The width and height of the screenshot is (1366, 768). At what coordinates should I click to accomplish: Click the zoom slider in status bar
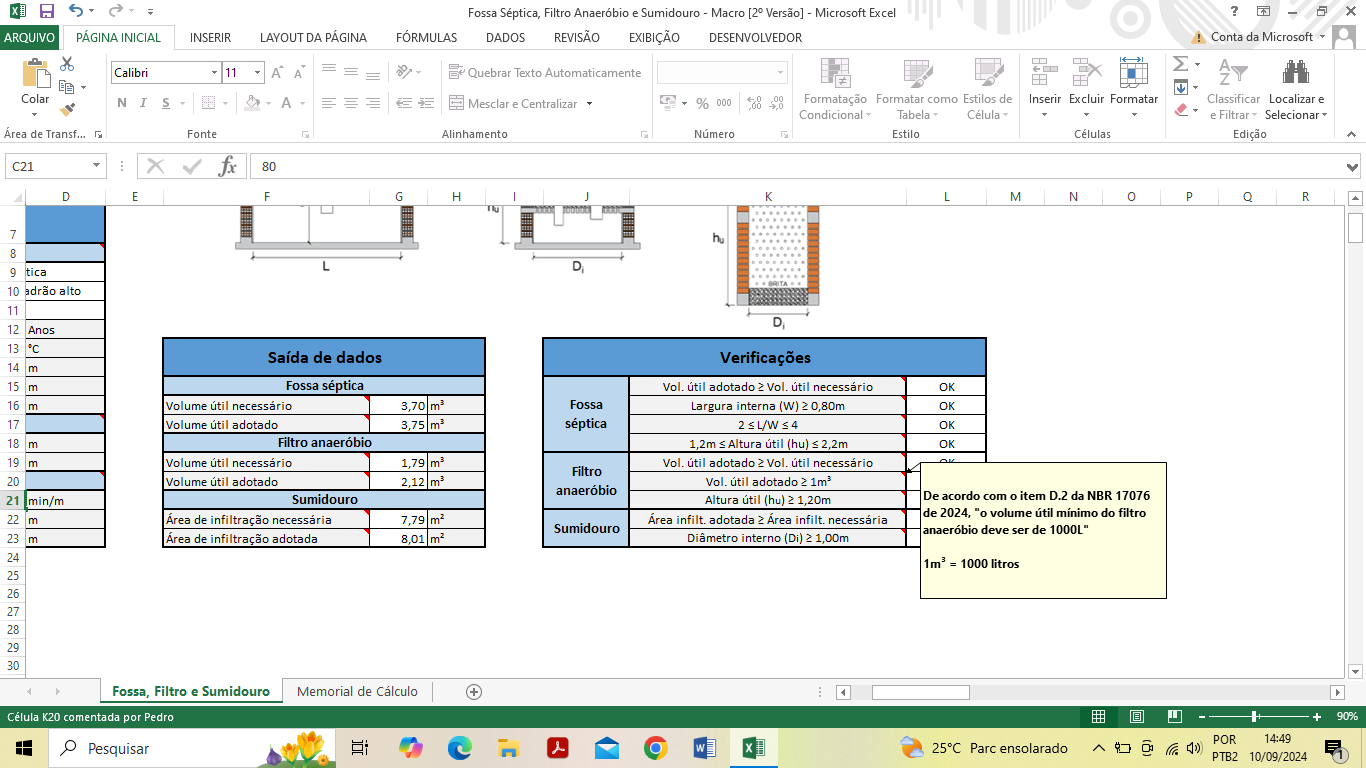point(1254,716)
